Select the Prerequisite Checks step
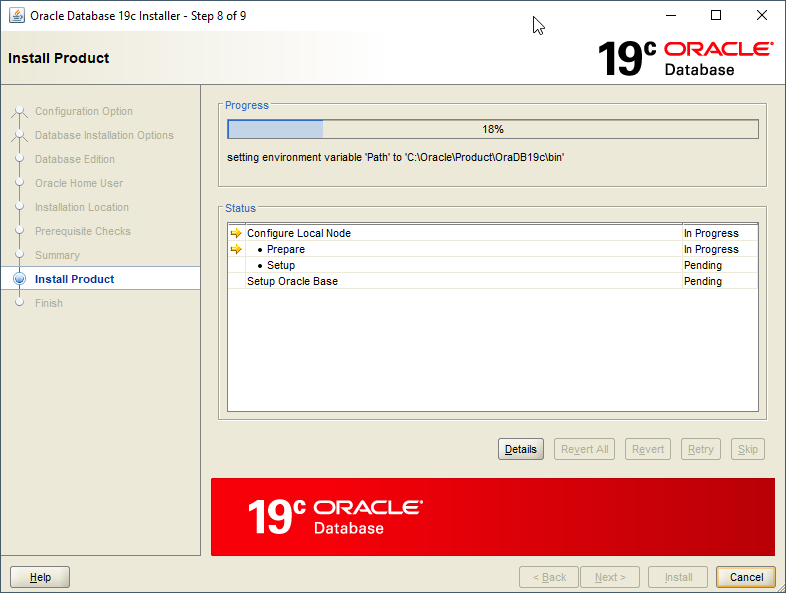 pyautogui.click(x=83, y=232)
